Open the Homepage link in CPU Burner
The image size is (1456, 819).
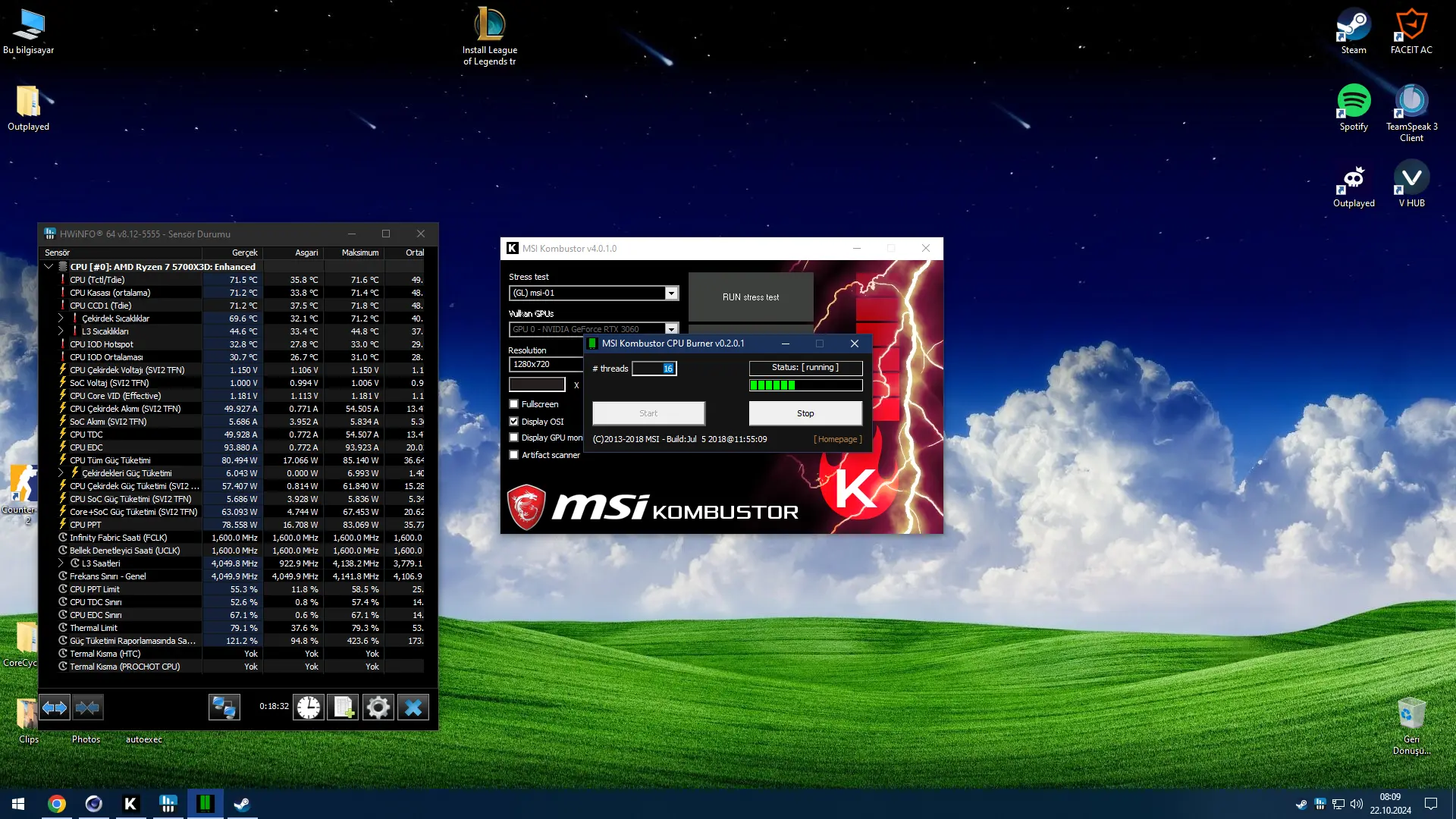click(837, 439)
